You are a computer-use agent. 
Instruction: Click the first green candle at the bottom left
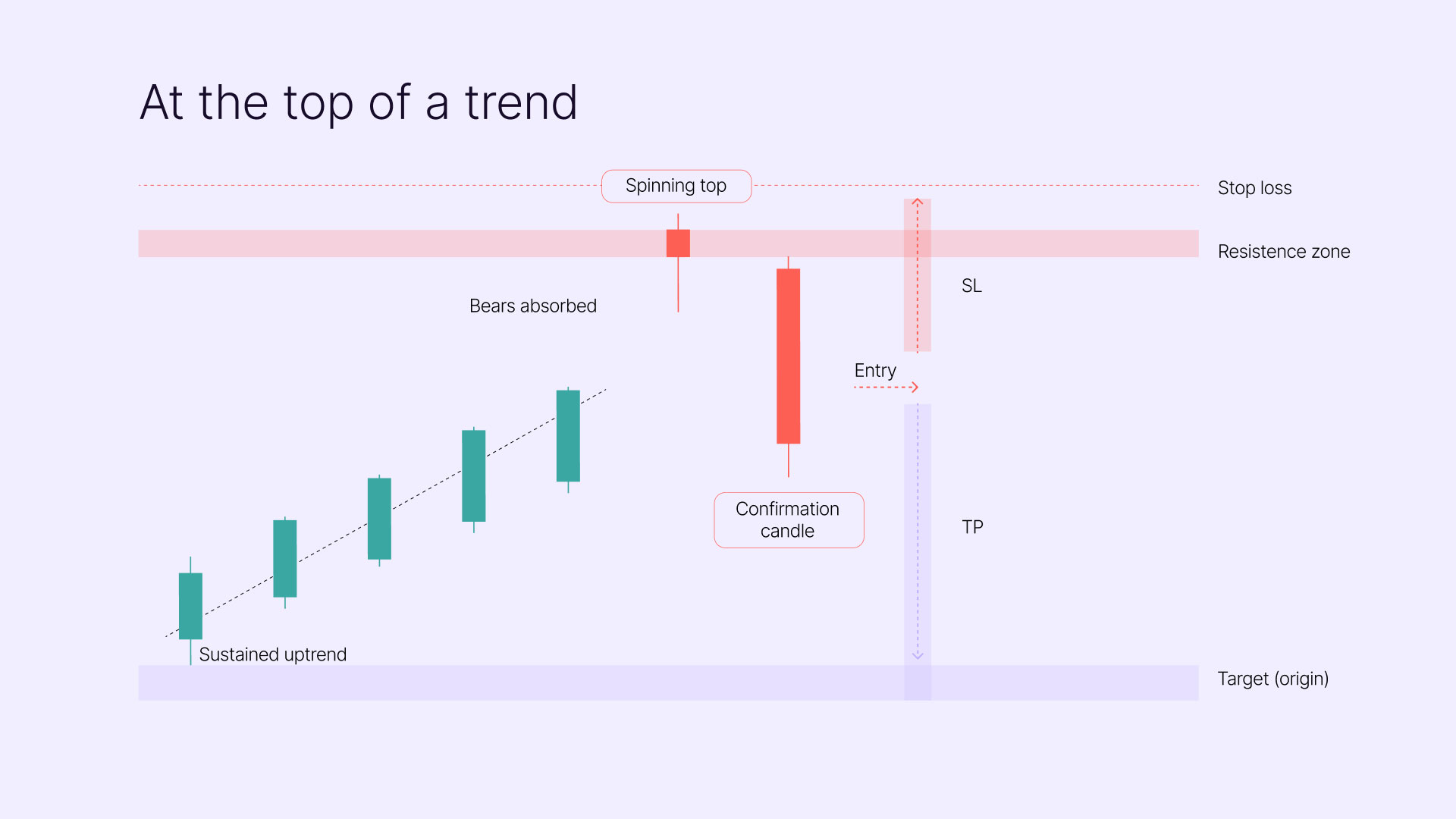[190, 606]
